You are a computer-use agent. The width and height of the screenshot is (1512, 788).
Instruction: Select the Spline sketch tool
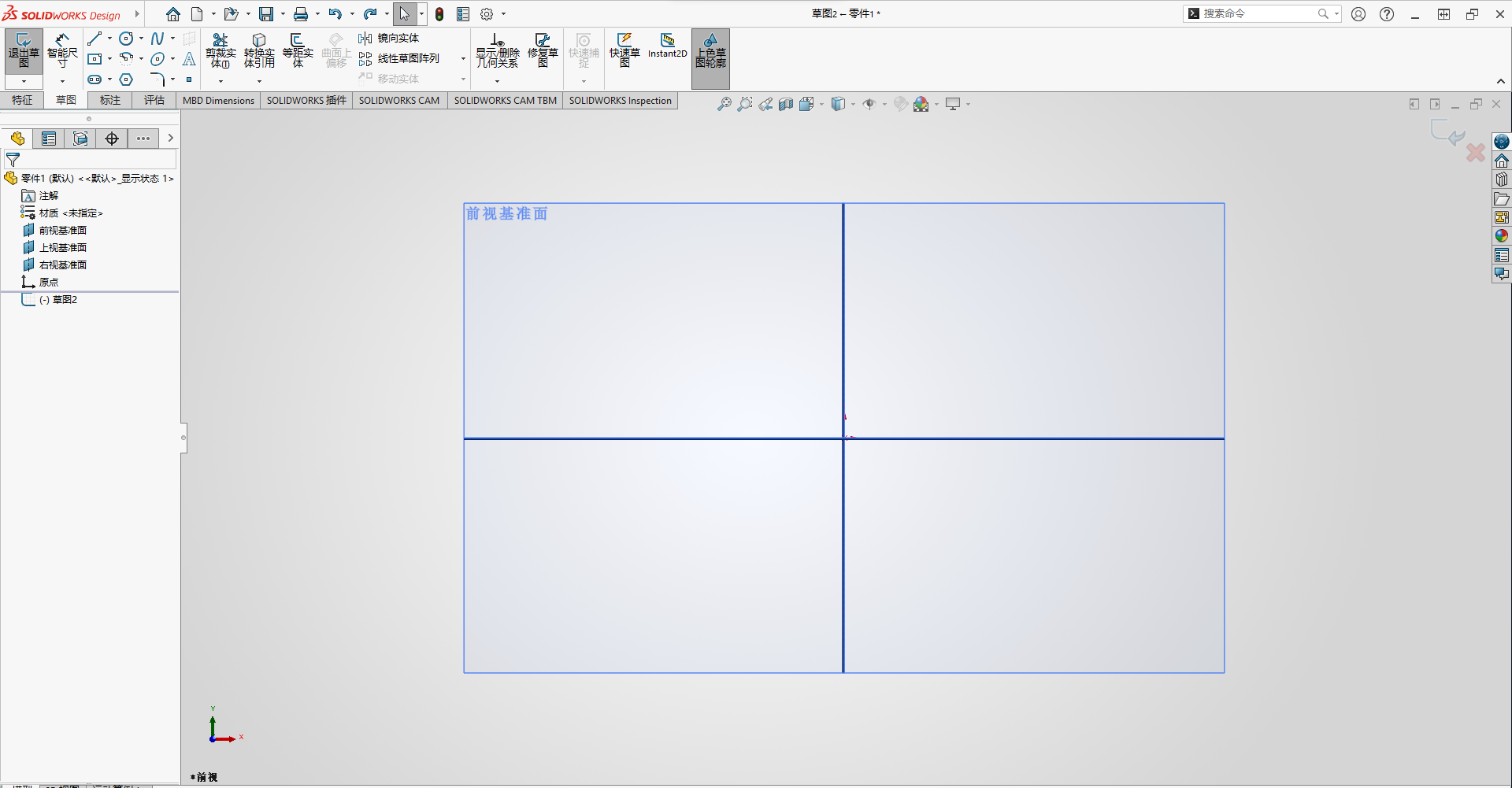157,39
